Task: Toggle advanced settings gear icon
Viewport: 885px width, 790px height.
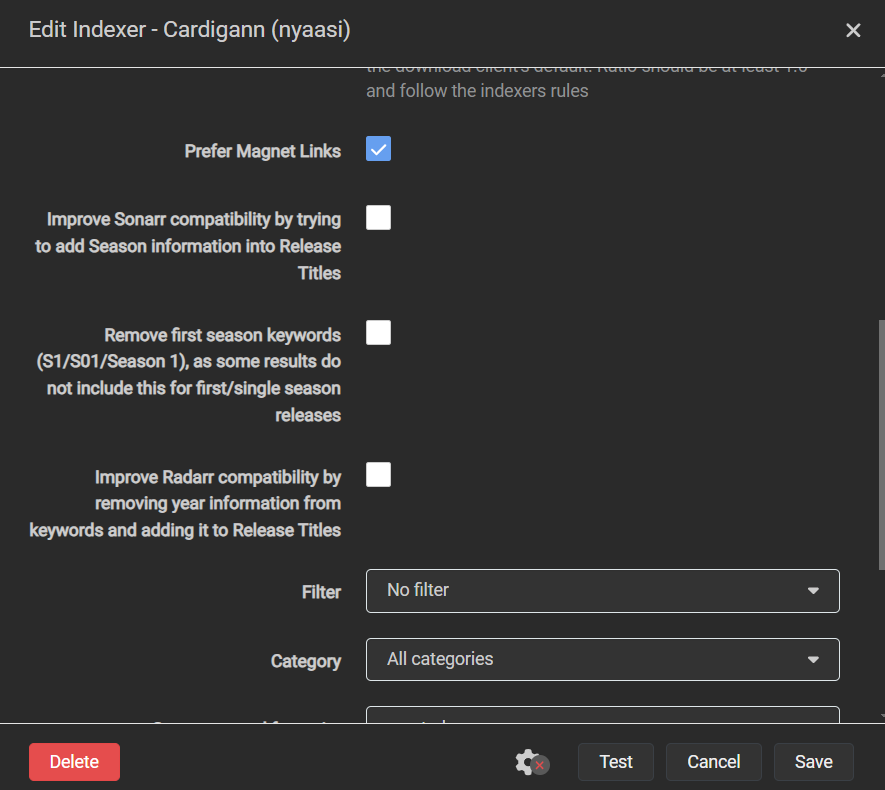Action: (x=530, y=762)
